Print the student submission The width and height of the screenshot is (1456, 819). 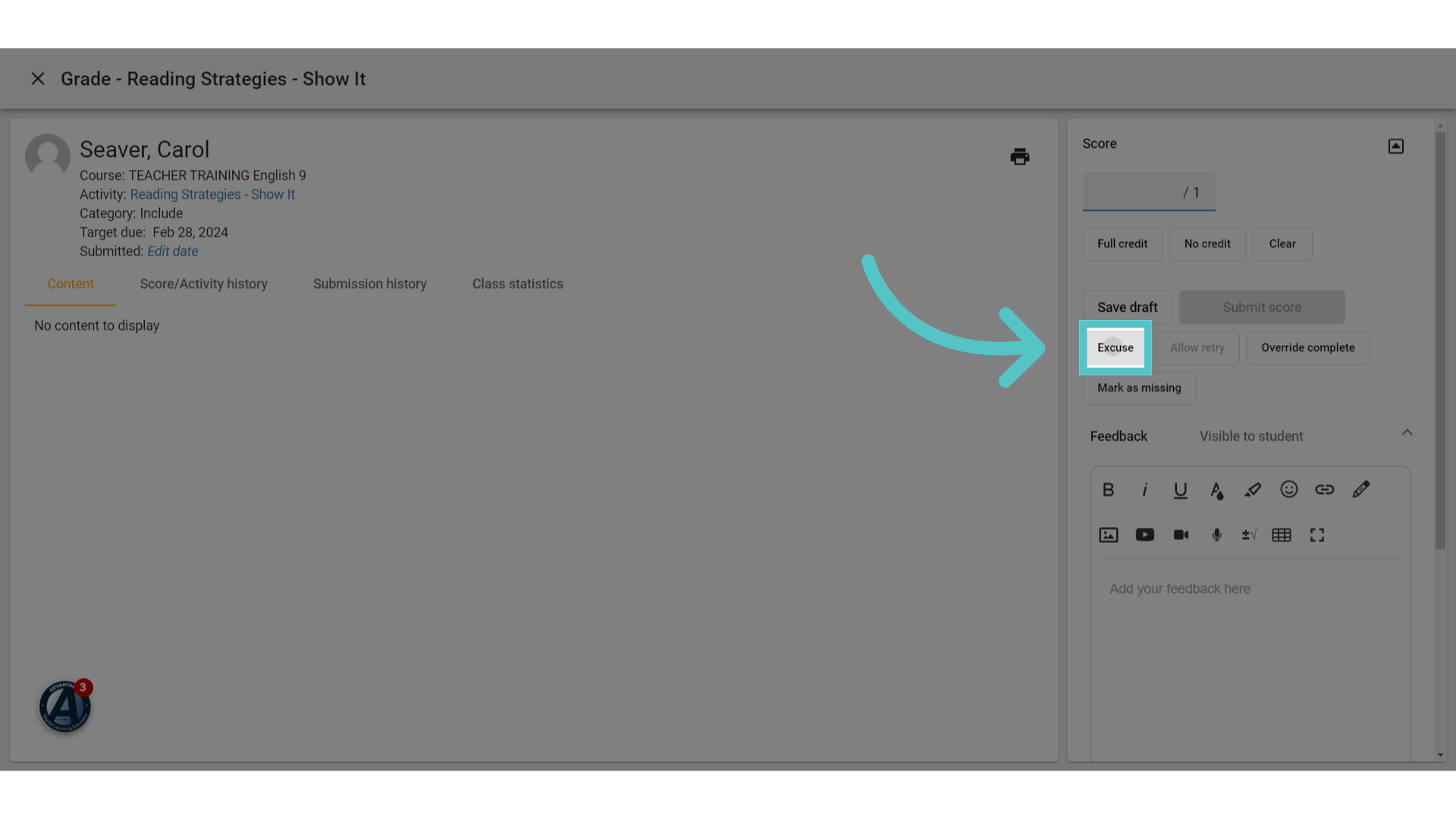tap(1020, 157)
